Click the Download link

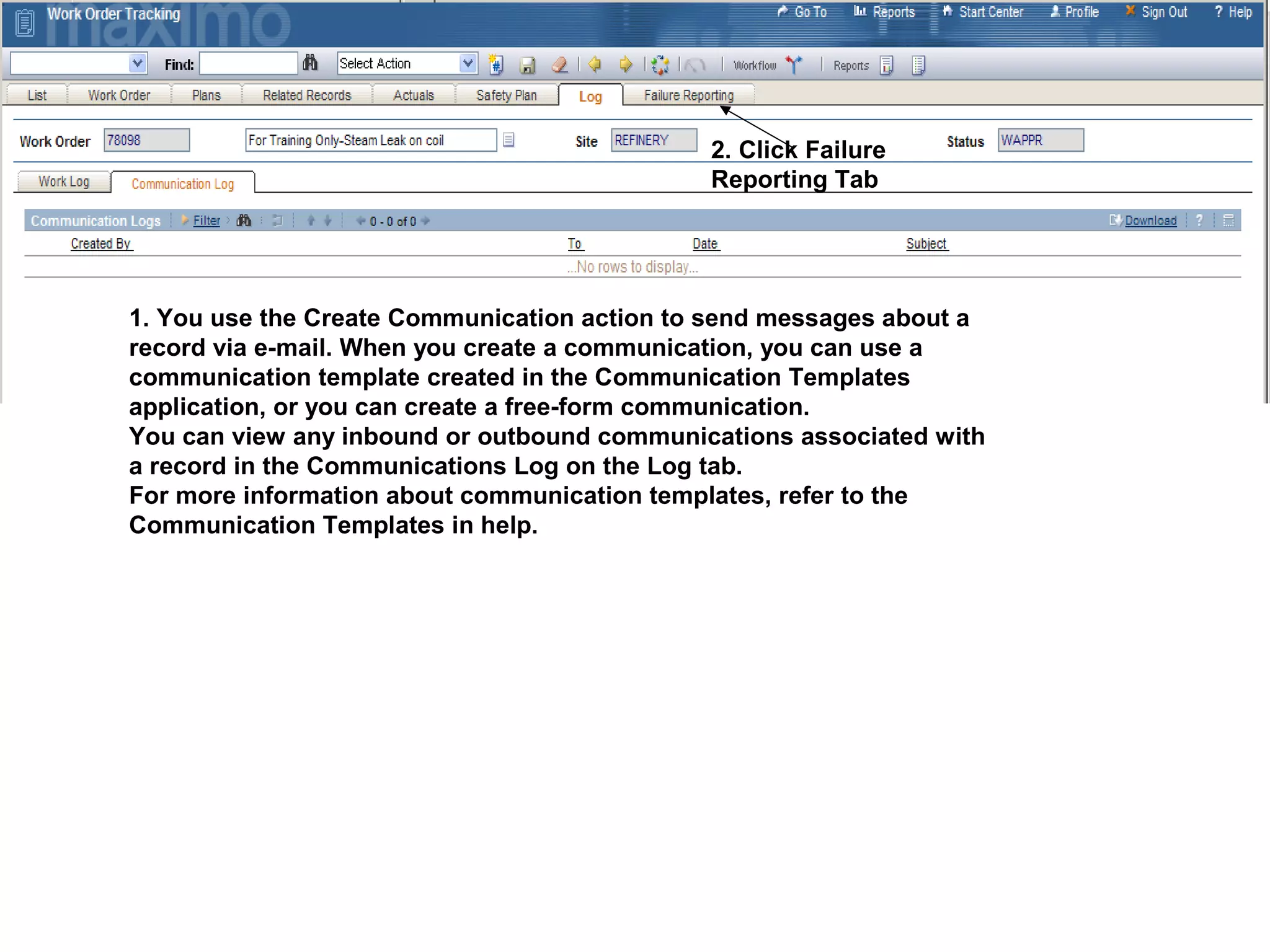tap(1151, 221)
